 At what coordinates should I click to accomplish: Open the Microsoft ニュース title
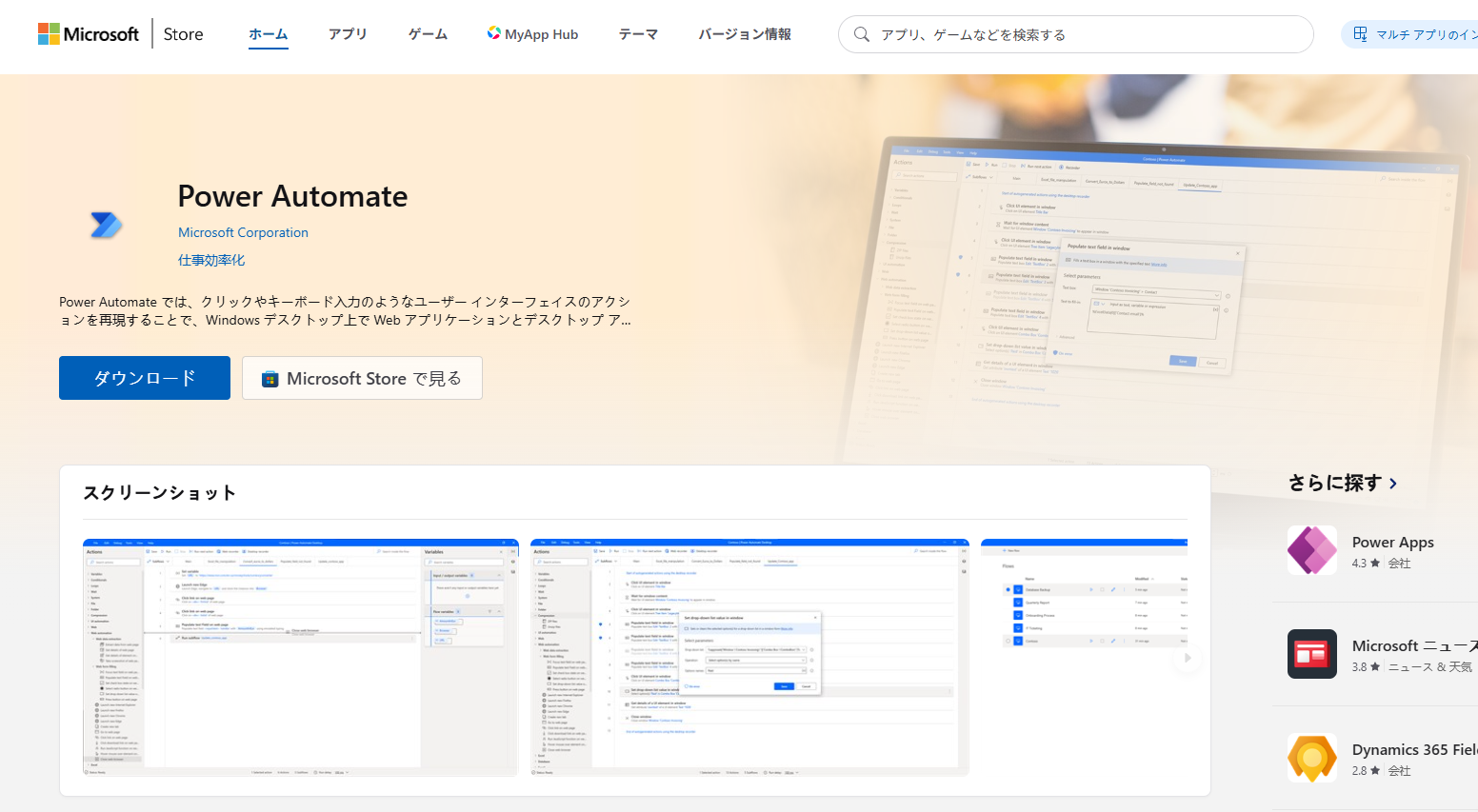pos(1415,645)
